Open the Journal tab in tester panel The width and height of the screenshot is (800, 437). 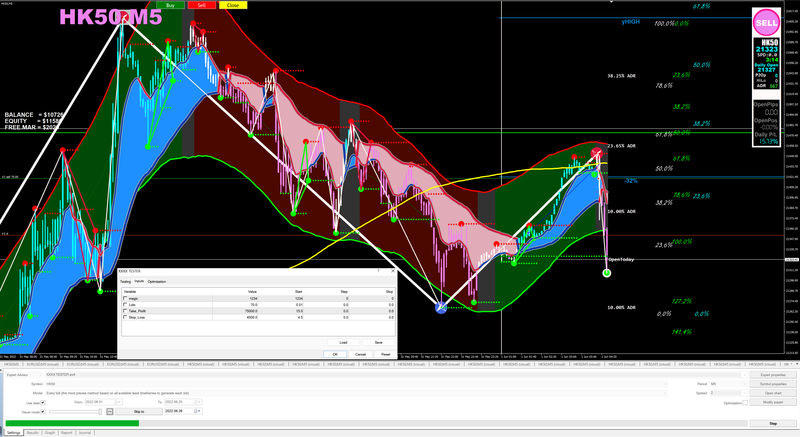[85, 432]
